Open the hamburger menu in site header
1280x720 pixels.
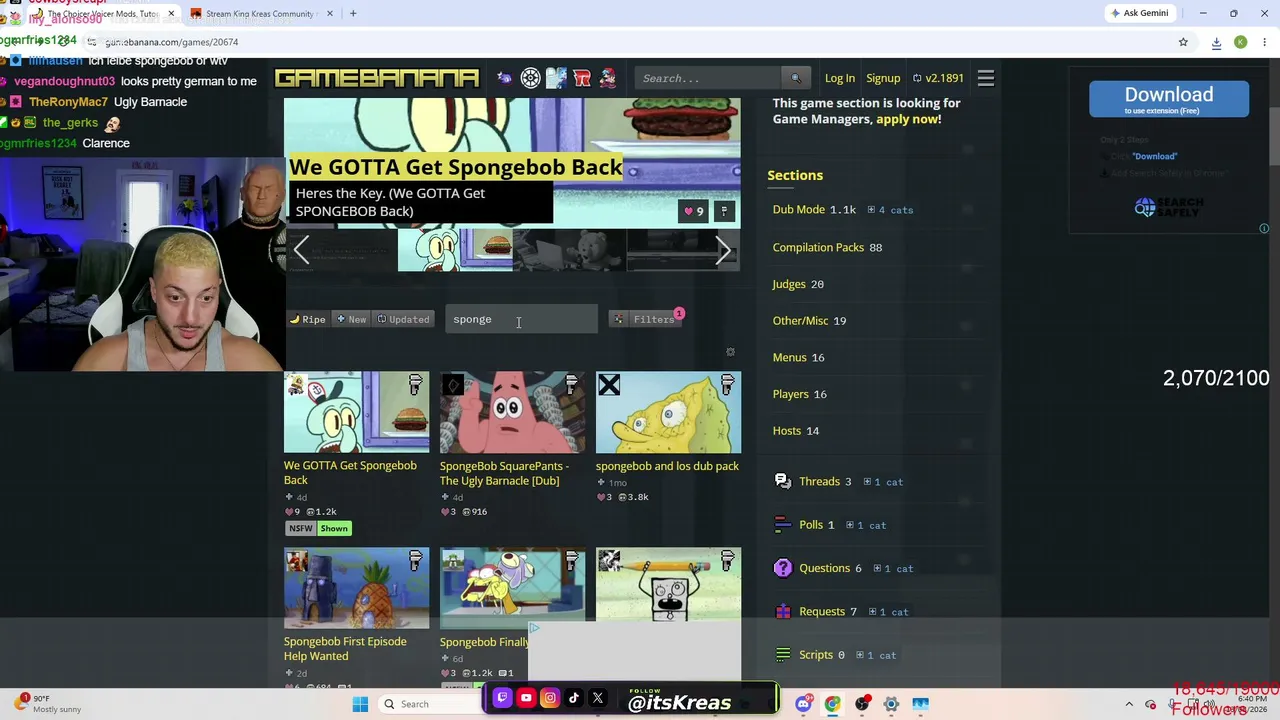click(986, 78)
